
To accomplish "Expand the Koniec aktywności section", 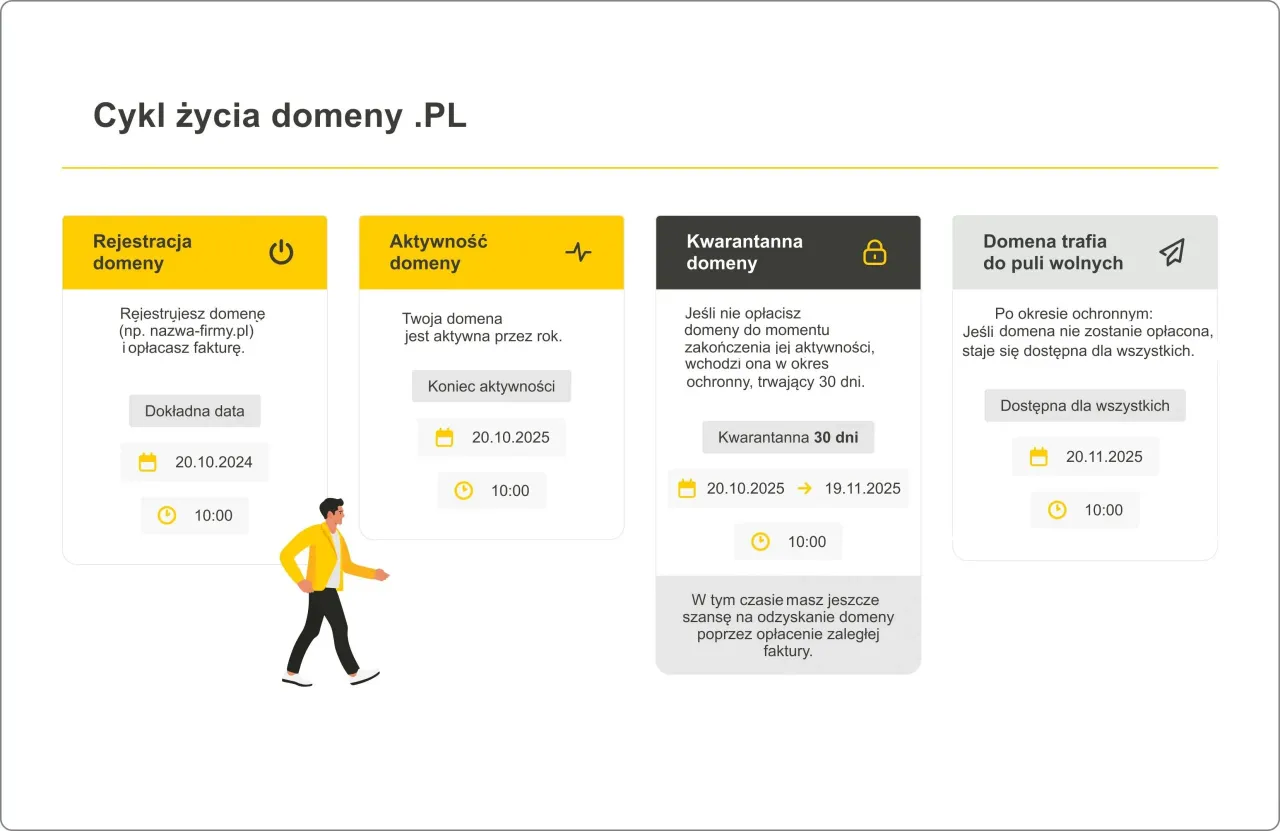I will point(491,386).
